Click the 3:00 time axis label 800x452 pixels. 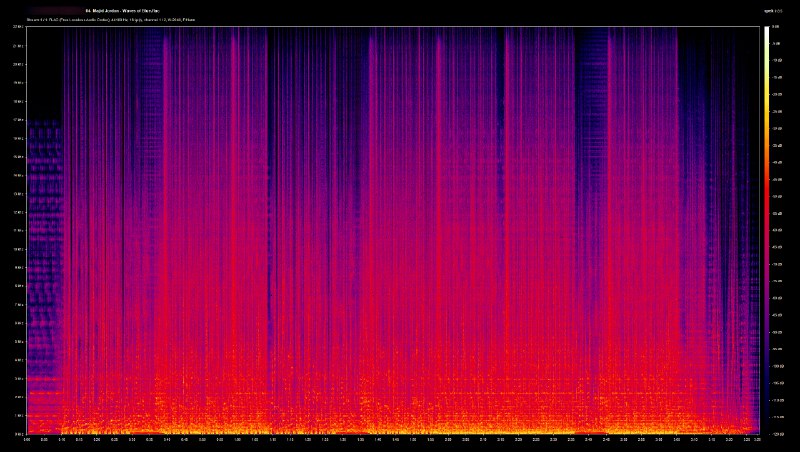pyautogui.click(x=657, y=439)
